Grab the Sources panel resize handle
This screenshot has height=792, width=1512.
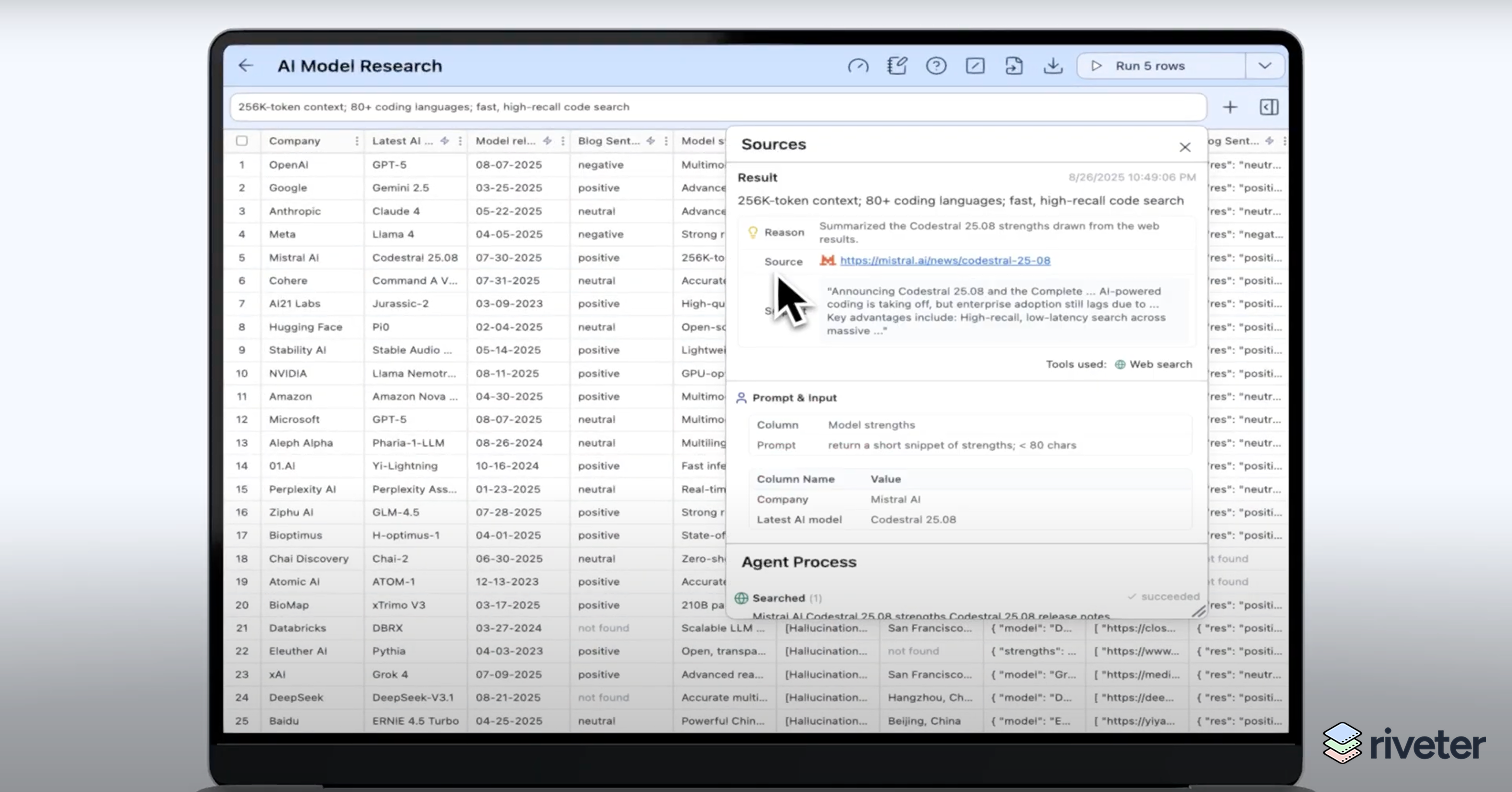coord(1198,610)
